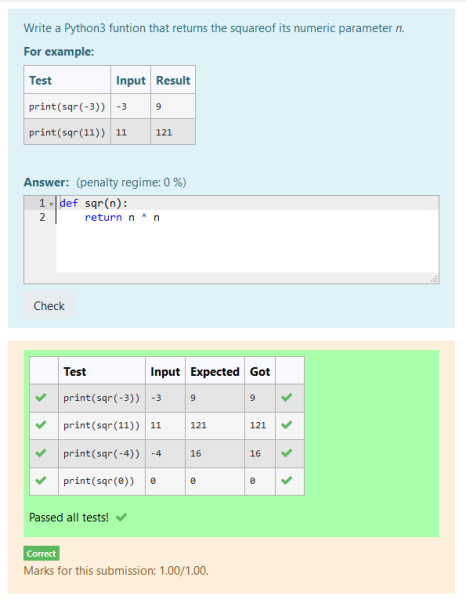Click results table Input header
This screenshot has height=599, width=466.
point(165,372)
